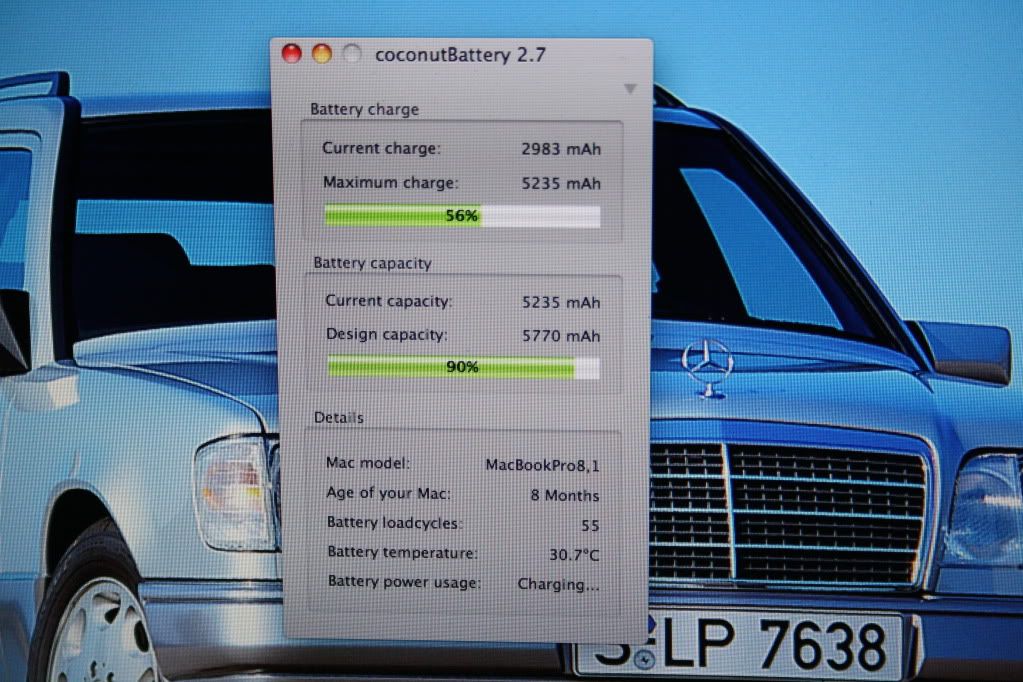Image resolution: width=1023 pixels, height=682 pixels.
Task: Click the 56% battery charge progress bar
Action: (x=462, y=216)
